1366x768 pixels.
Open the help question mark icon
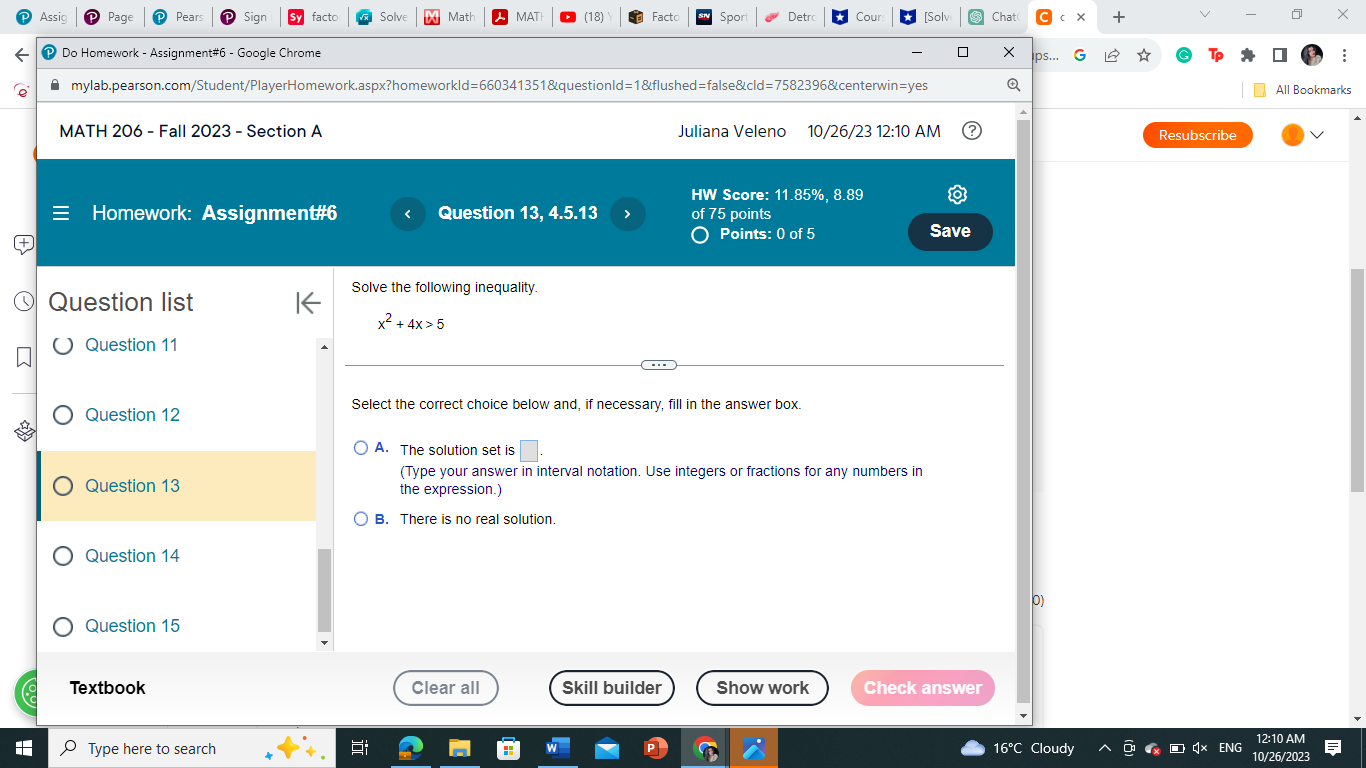(x=971, y=131)
